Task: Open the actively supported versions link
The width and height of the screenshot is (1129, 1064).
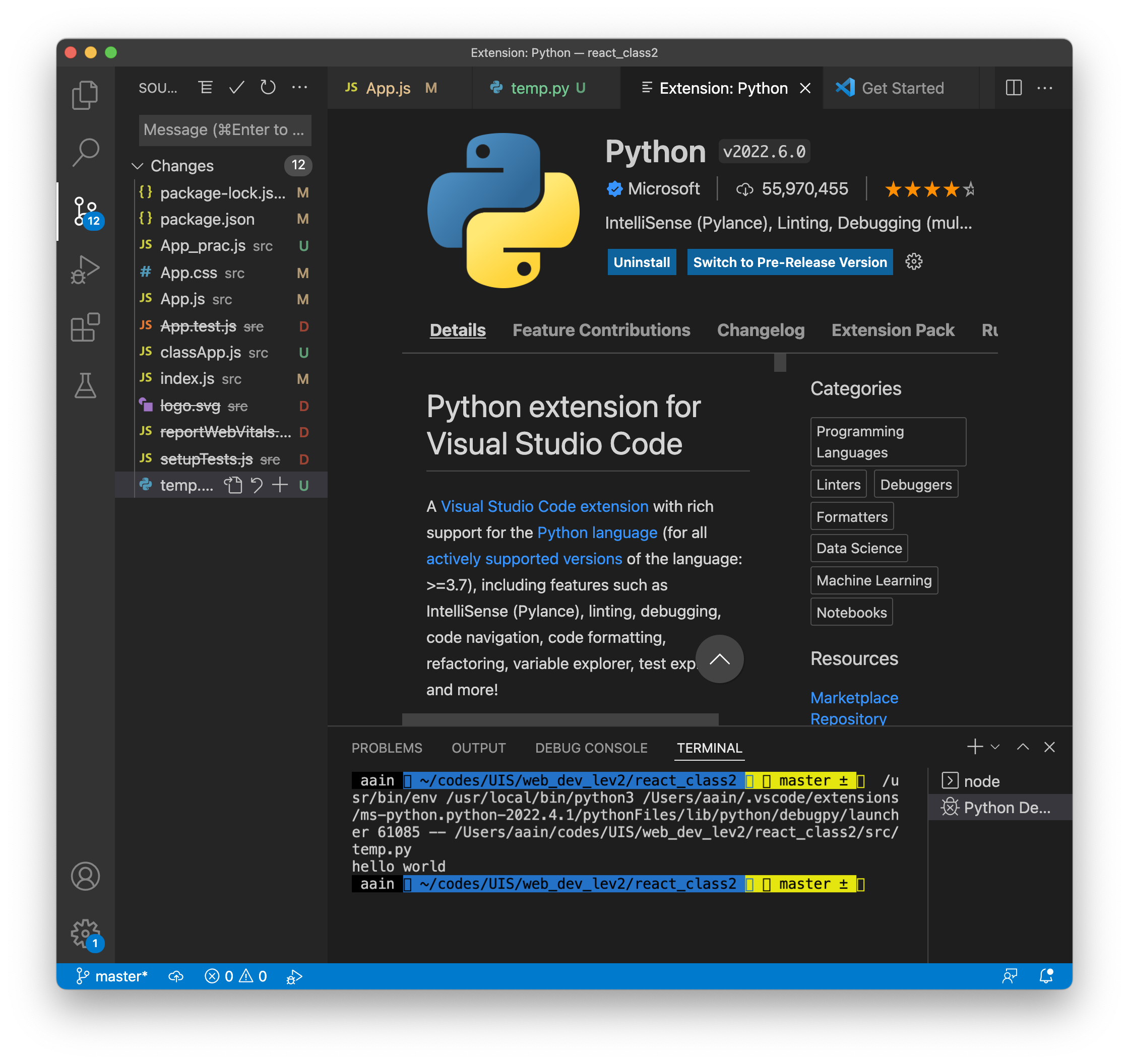Action: pyautogui.click(x=524, y=558)
